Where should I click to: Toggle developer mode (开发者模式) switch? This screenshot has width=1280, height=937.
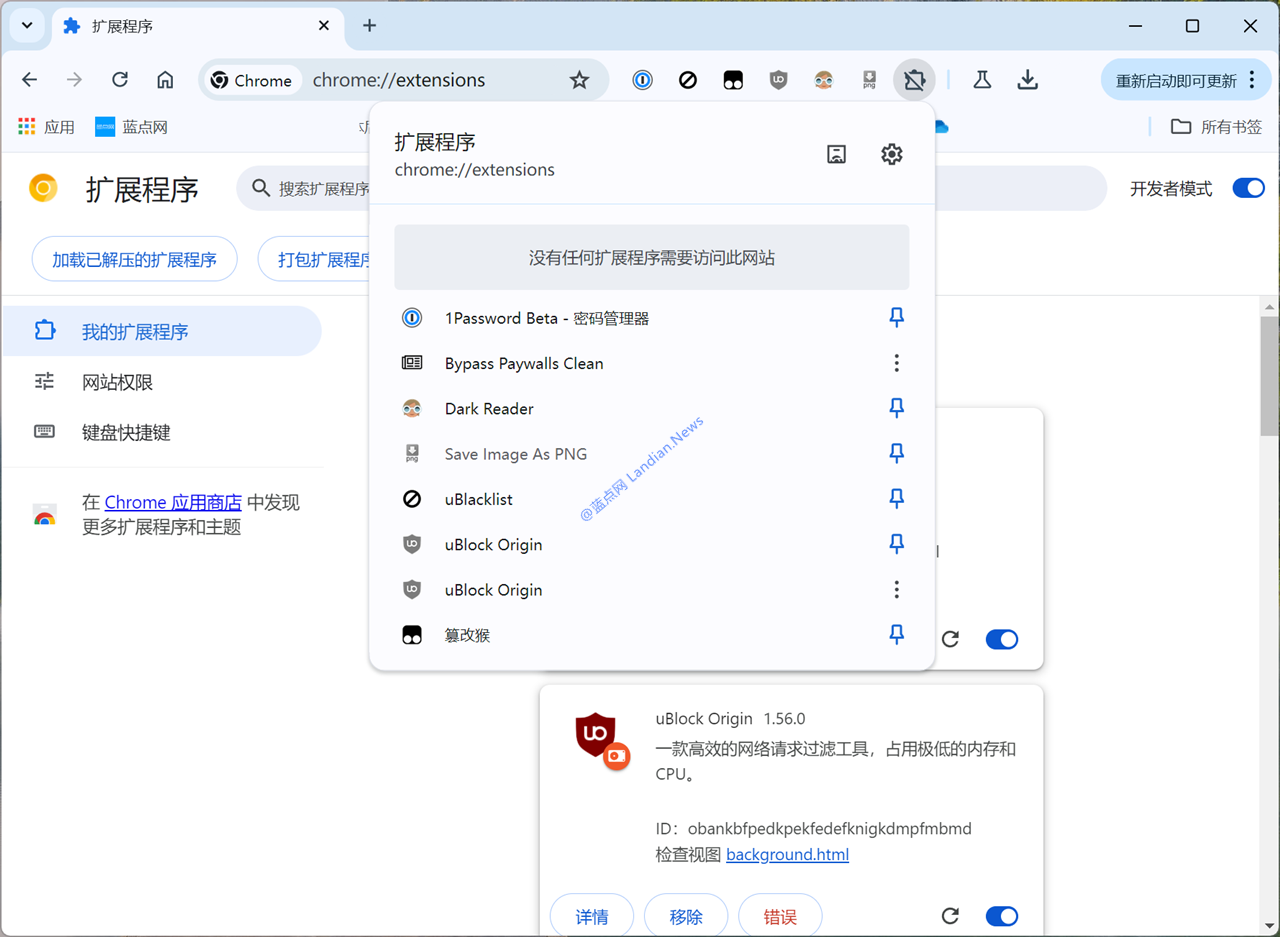coord(1248,188)
